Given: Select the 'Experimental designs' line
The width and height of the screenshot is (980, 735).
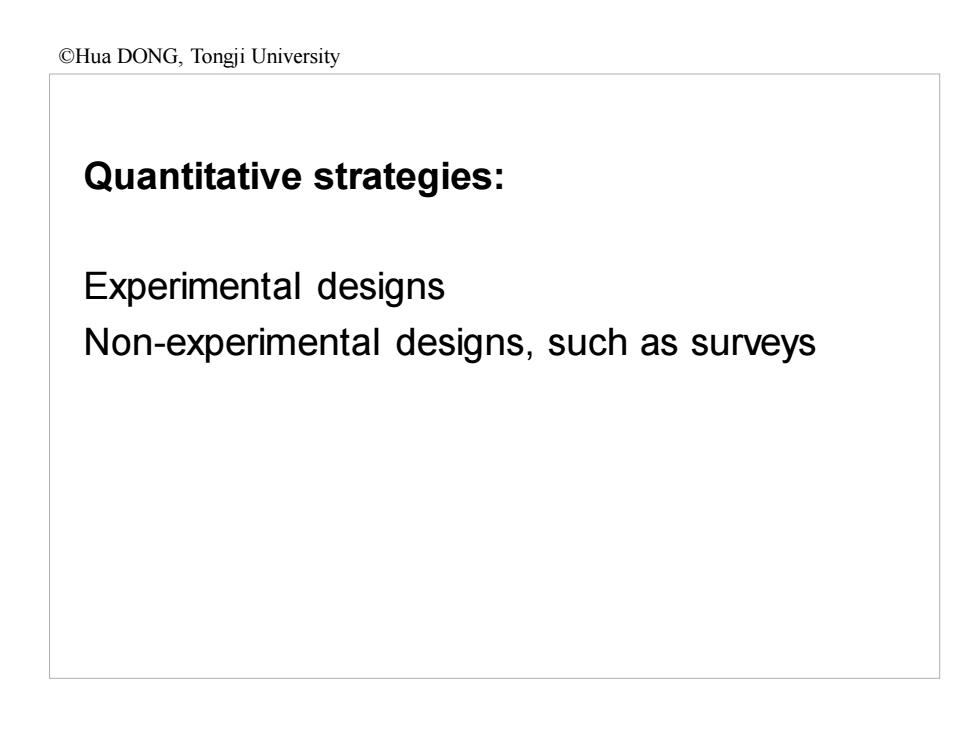Looking at the screenshot, I should (264, 288).
